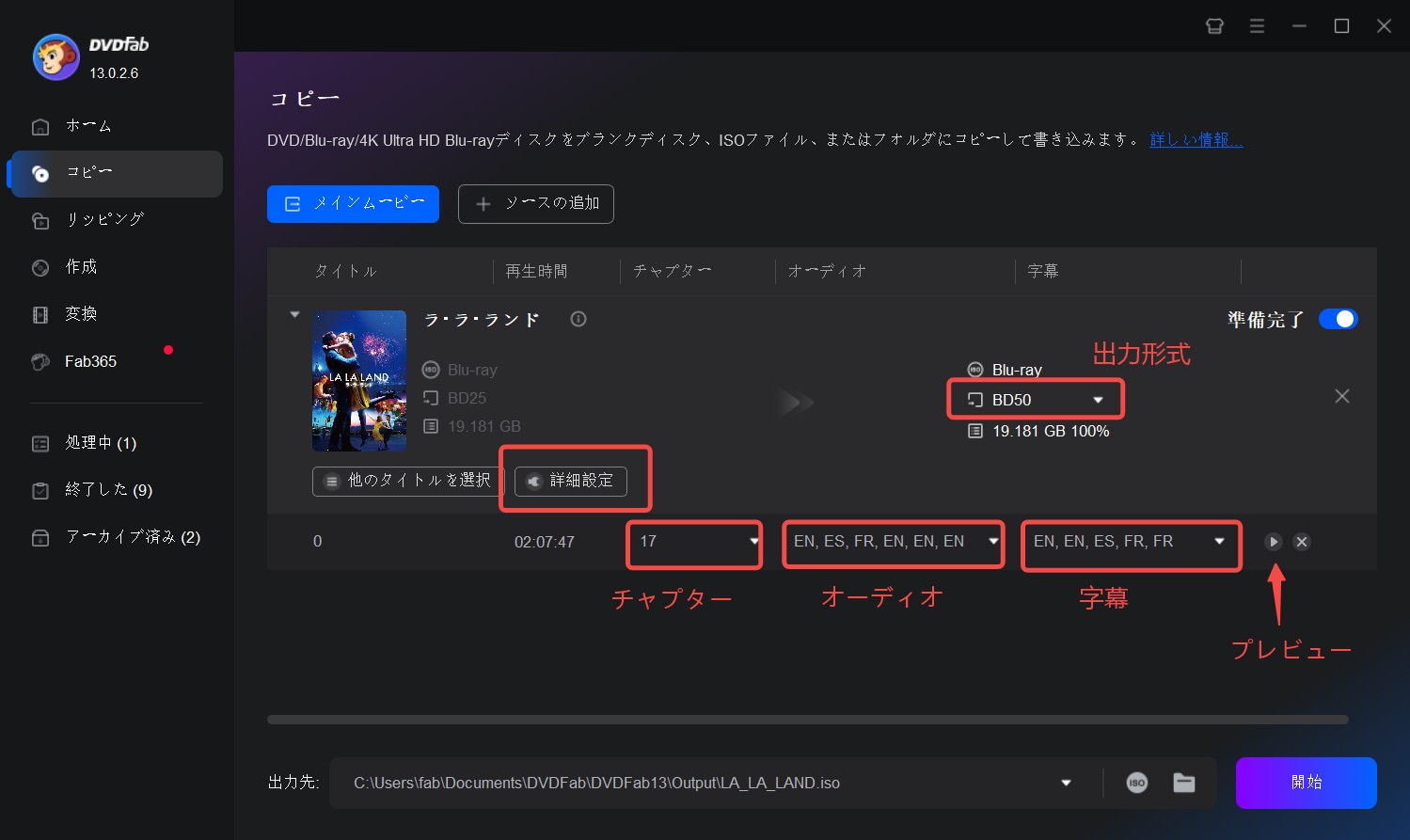Click the source size 19.181 GB text
The height and width of the screenshot is (840, 1410).
[x=484, y=426]
